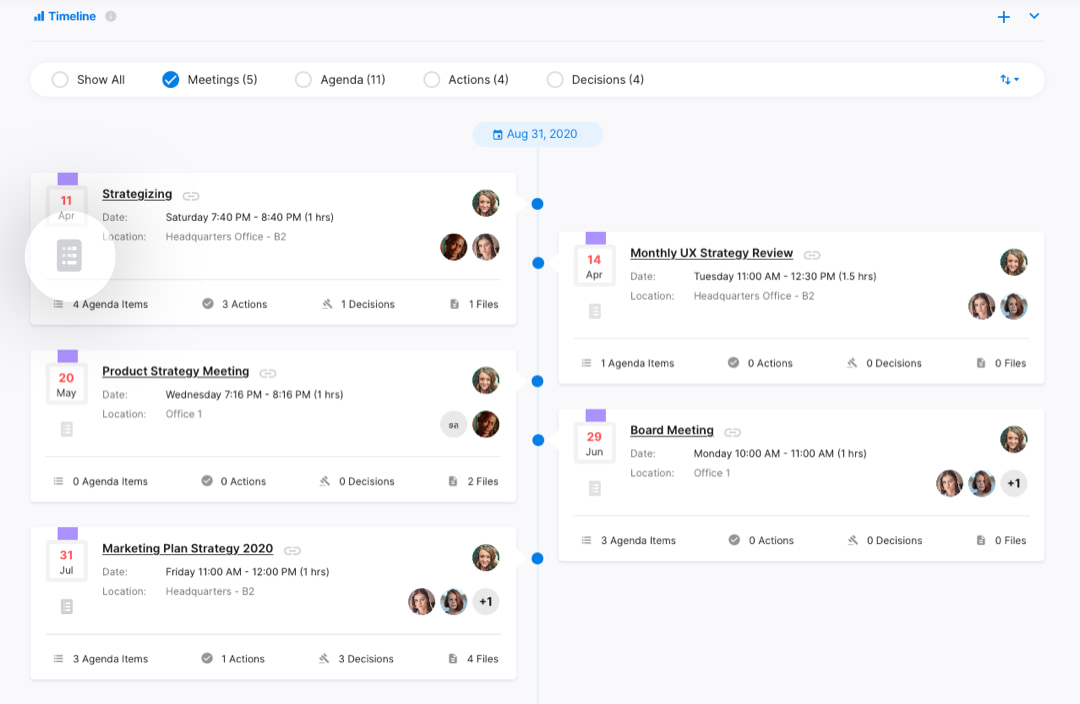Click '1 Actions' on Marketing Plan card
The image size is (1080, 704).
[x=243, y=659]
